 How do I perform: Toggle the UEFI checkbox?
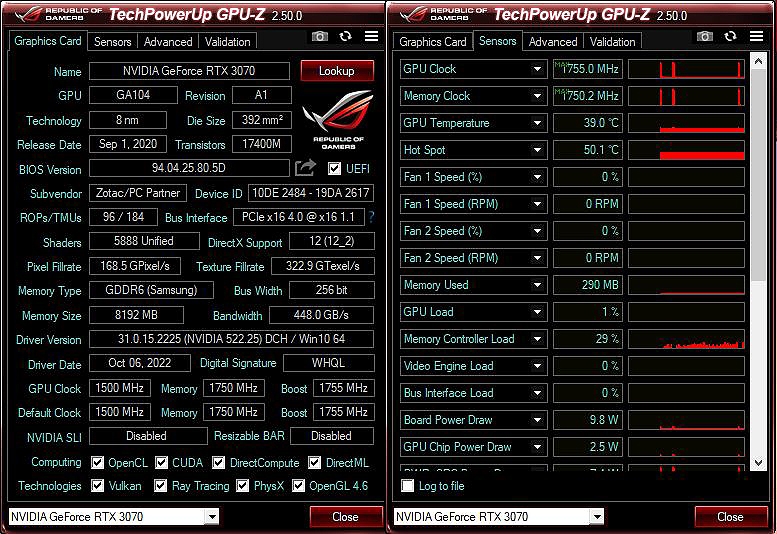[x=334, y=168]
